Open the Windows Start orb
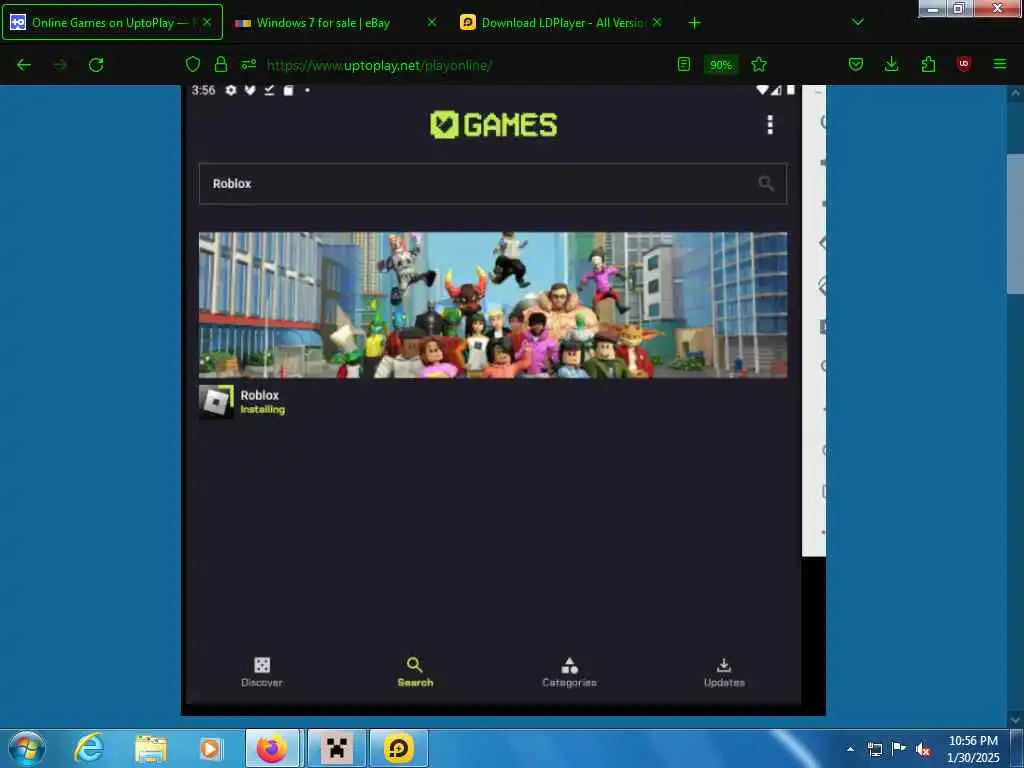This screenshot has width=1024, height=768. [x=27, y=748]
